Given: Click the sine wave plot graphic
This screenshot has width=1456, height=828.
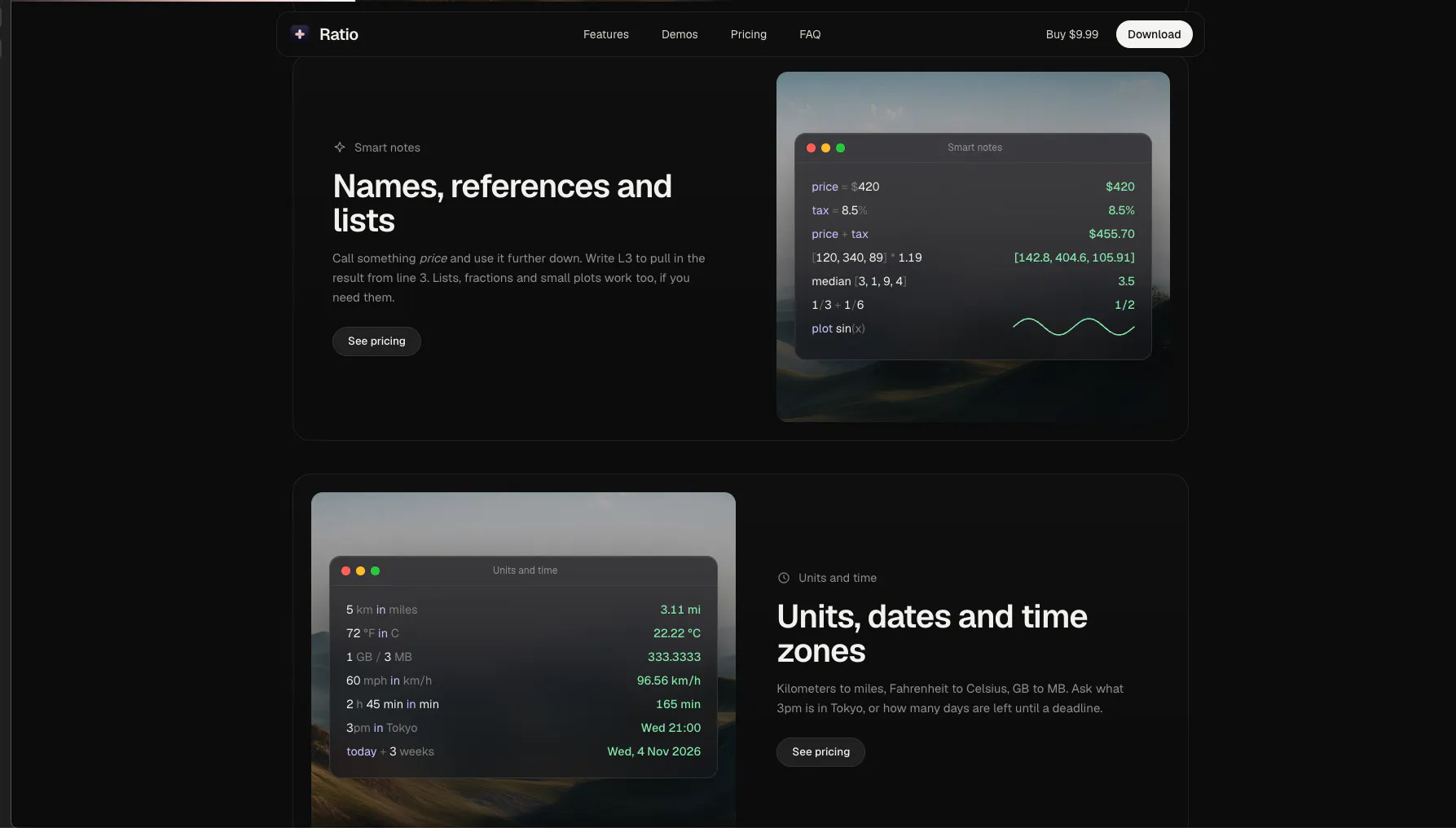Looking at the screenshot, I should point(1074,327).
